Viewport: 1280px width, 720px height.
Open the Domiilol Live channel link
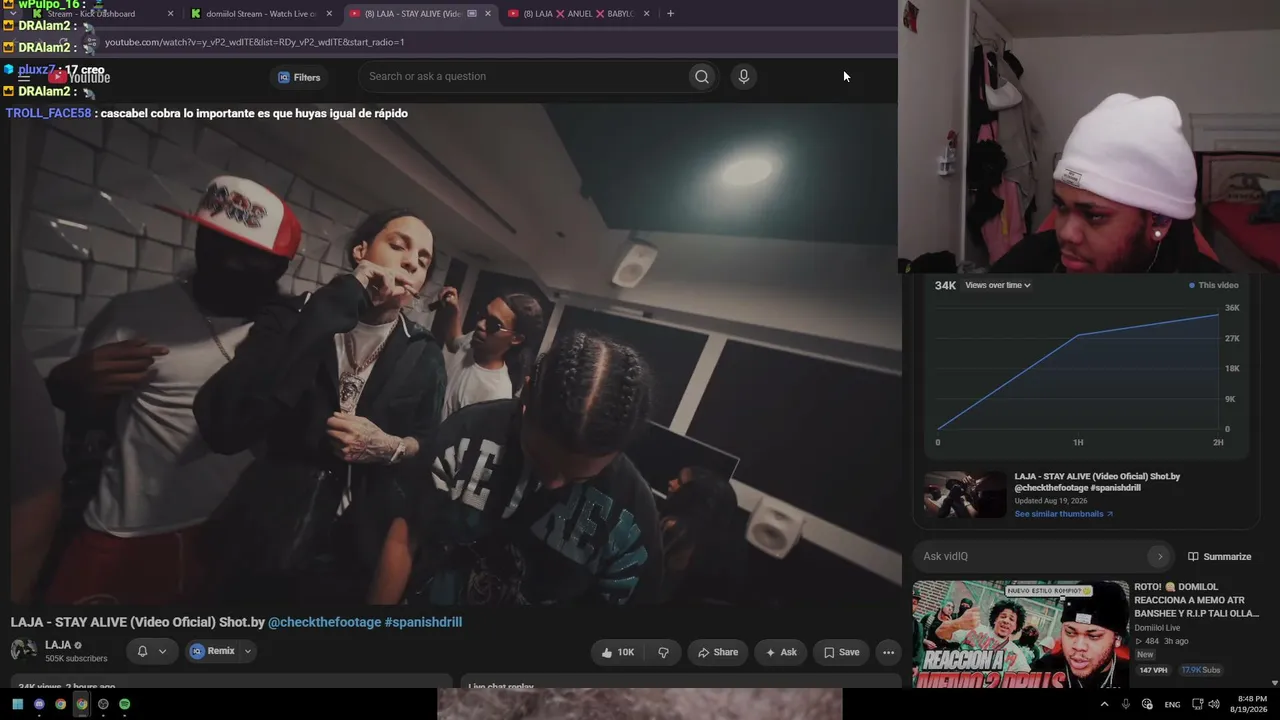[1157, 628]
